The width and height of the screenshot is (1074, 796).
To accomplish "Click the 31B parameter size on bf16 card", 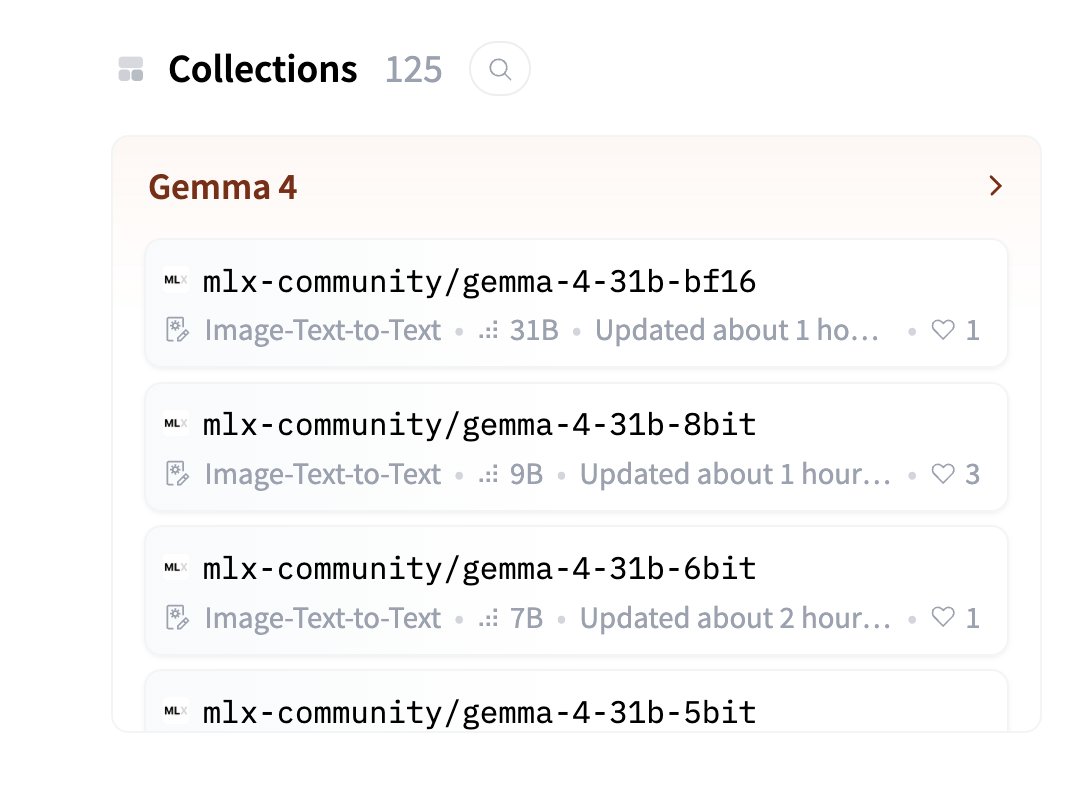I will 533,330.
